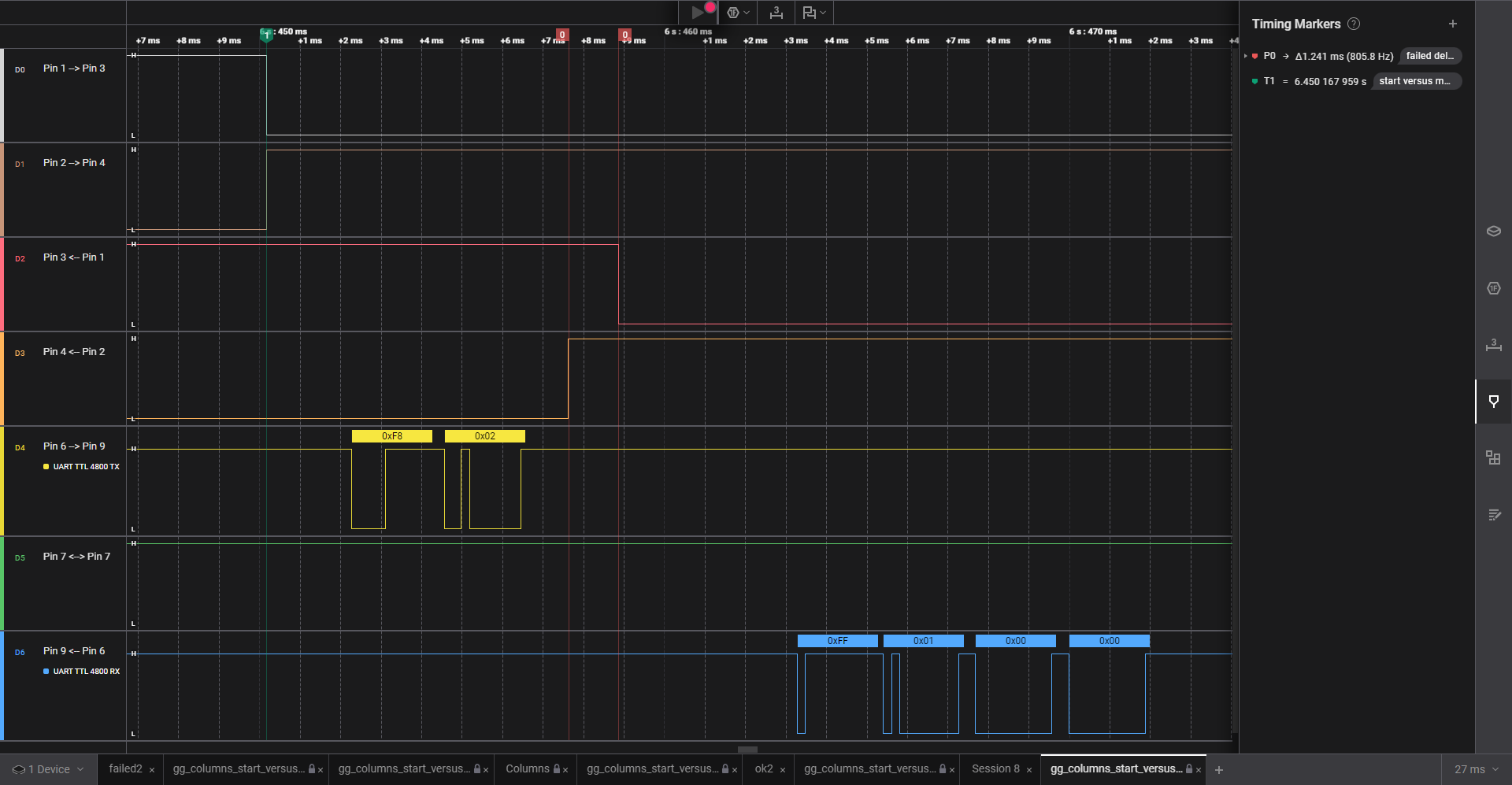Screen dimensions: 1512x785
Task: Open the marker flag toolbar dropdown
Action: (813, 12)
